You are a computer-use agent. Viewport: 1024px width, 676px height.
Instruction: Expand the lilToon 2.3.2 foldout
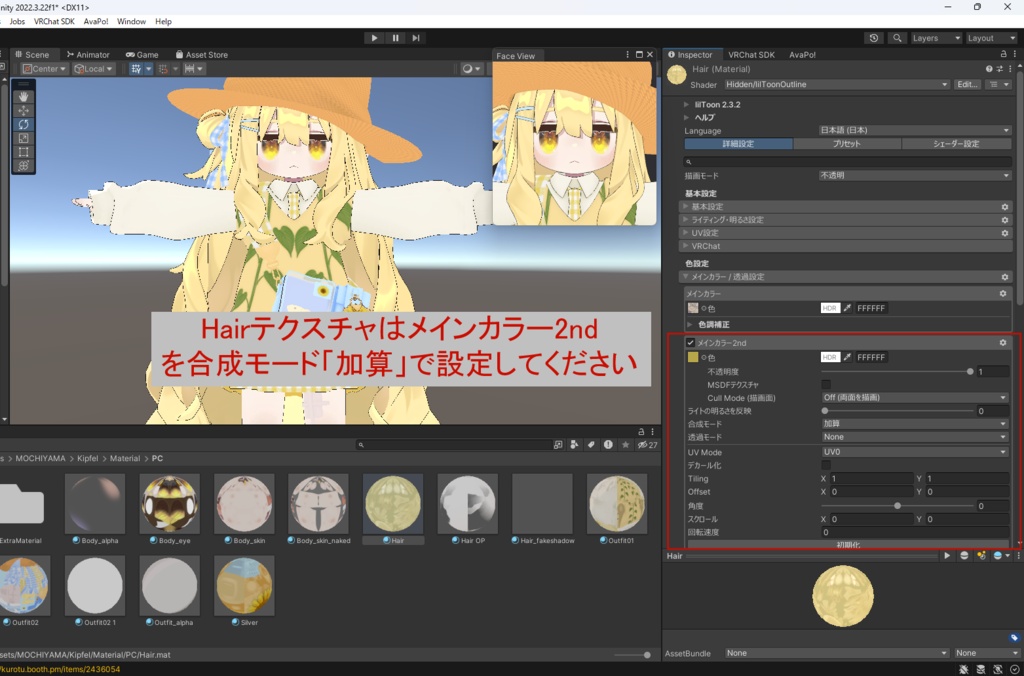(686, 105)
